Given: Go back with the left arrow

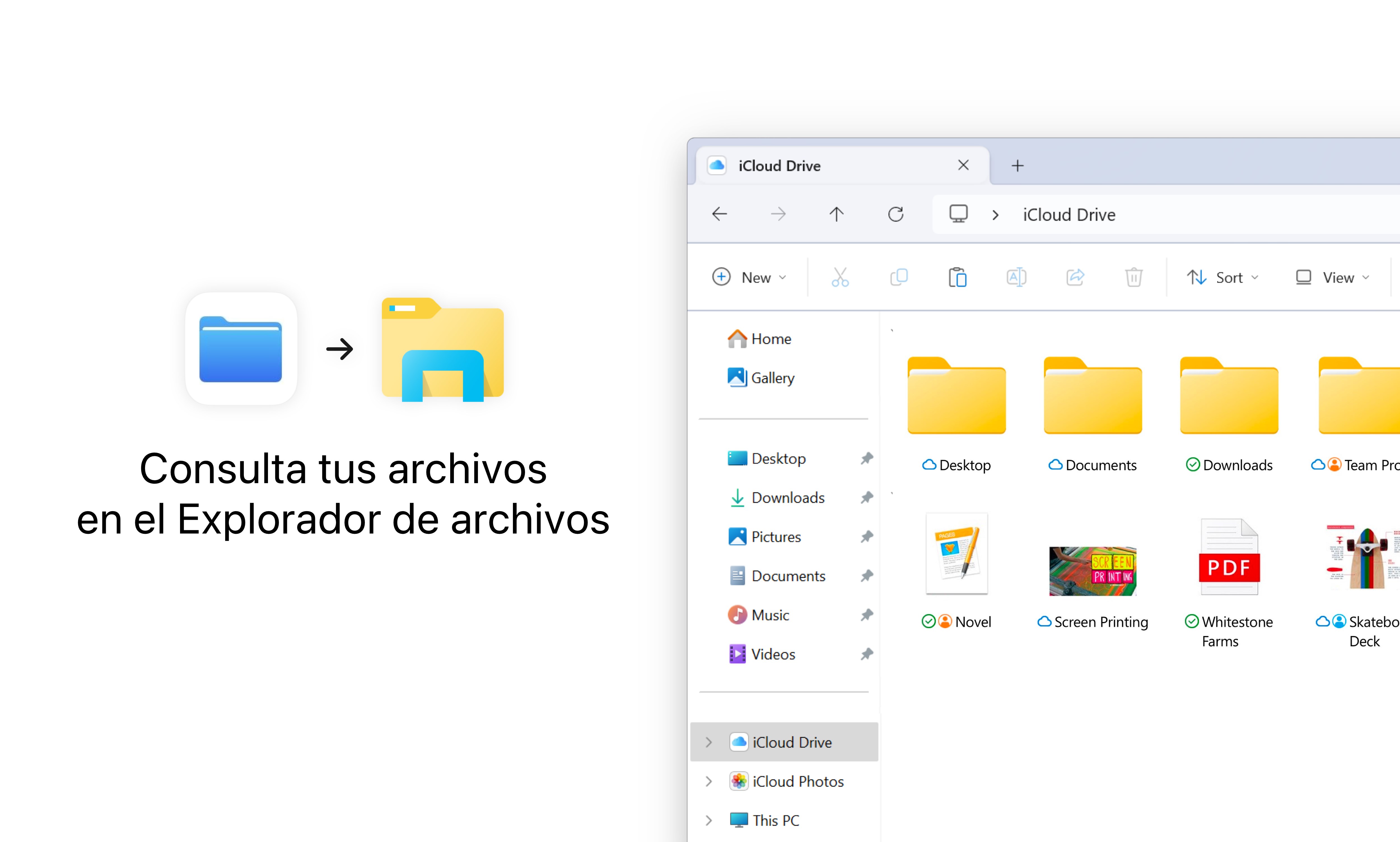Looking at the screenshot, I should (720, 214).
